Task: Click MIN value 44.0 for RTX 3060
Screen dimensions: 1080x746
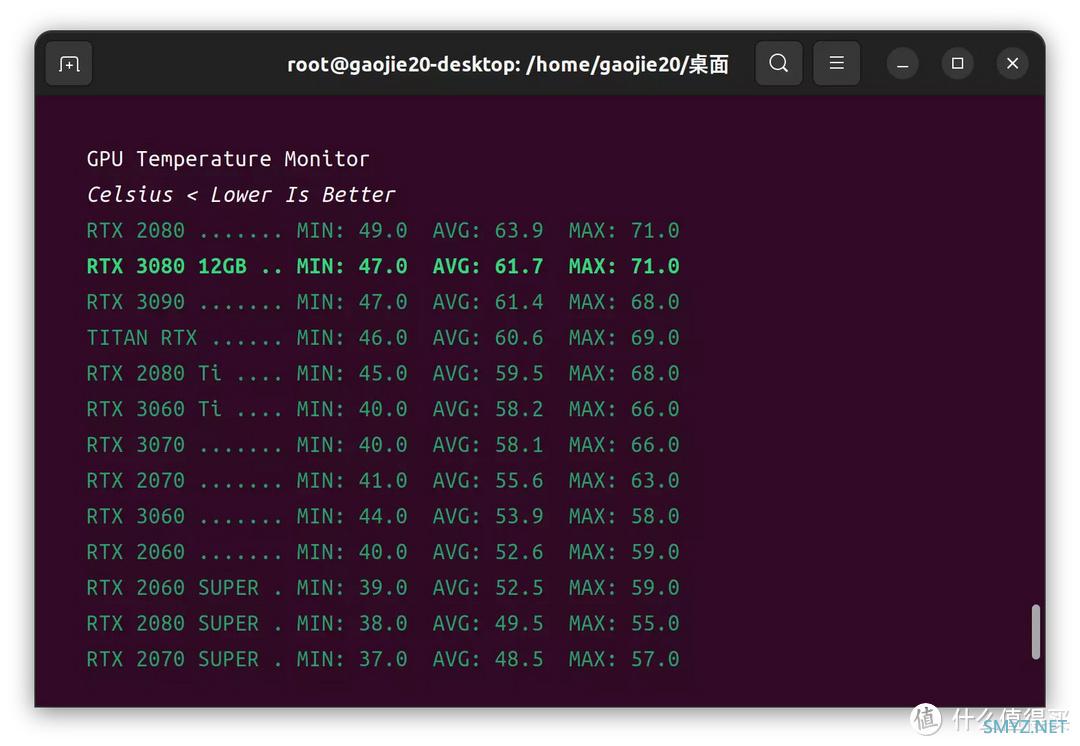Action: coord(383,517)
